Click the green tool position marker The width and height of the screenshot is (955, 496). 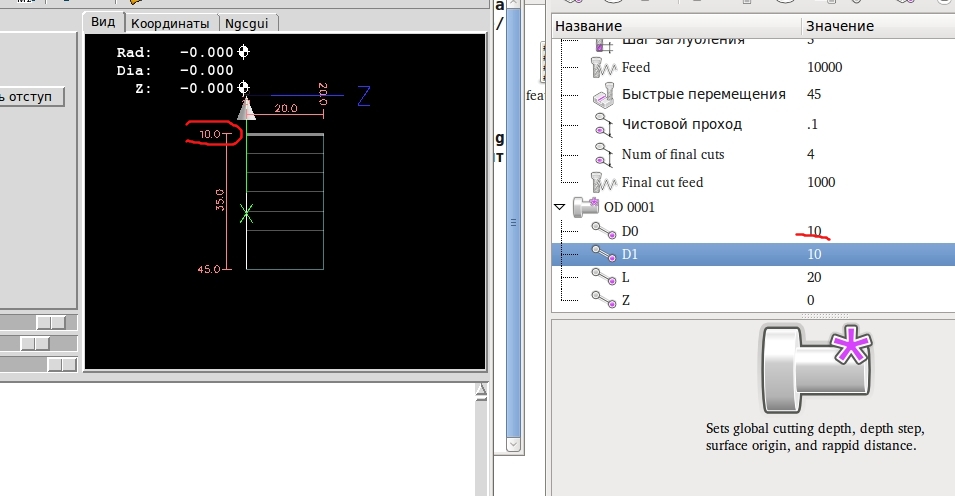[246, 214]
